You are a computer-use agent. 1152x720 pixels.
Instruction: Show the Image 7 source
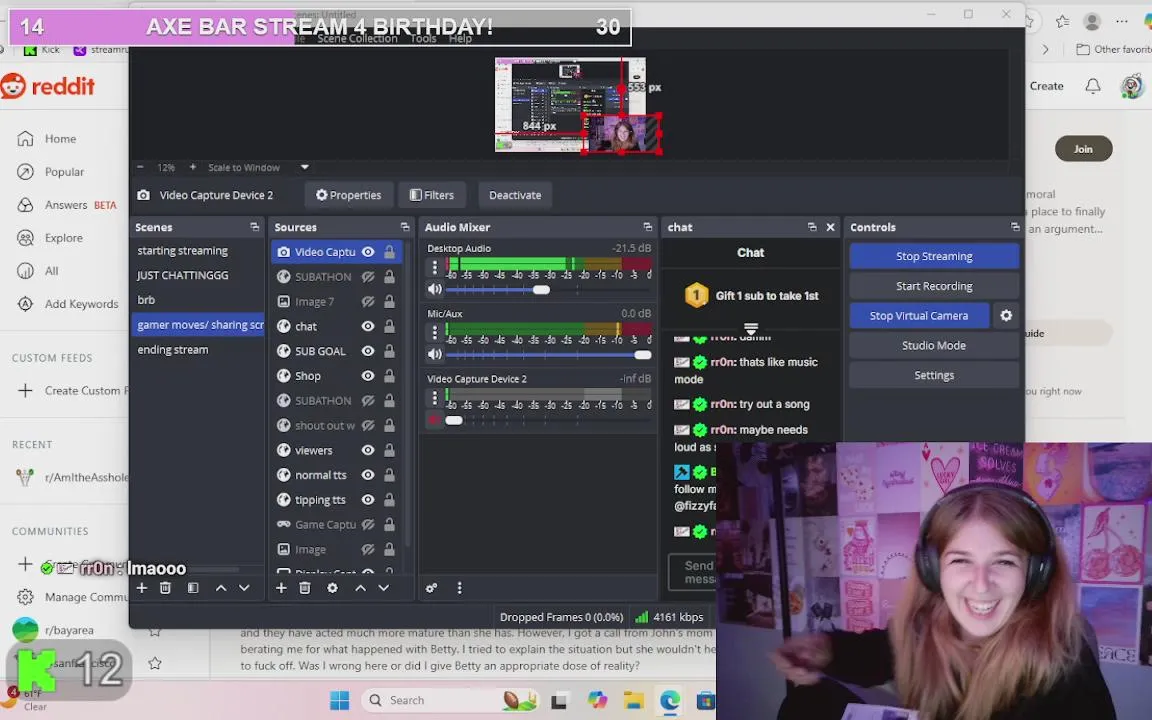click(x=368, y=301)
